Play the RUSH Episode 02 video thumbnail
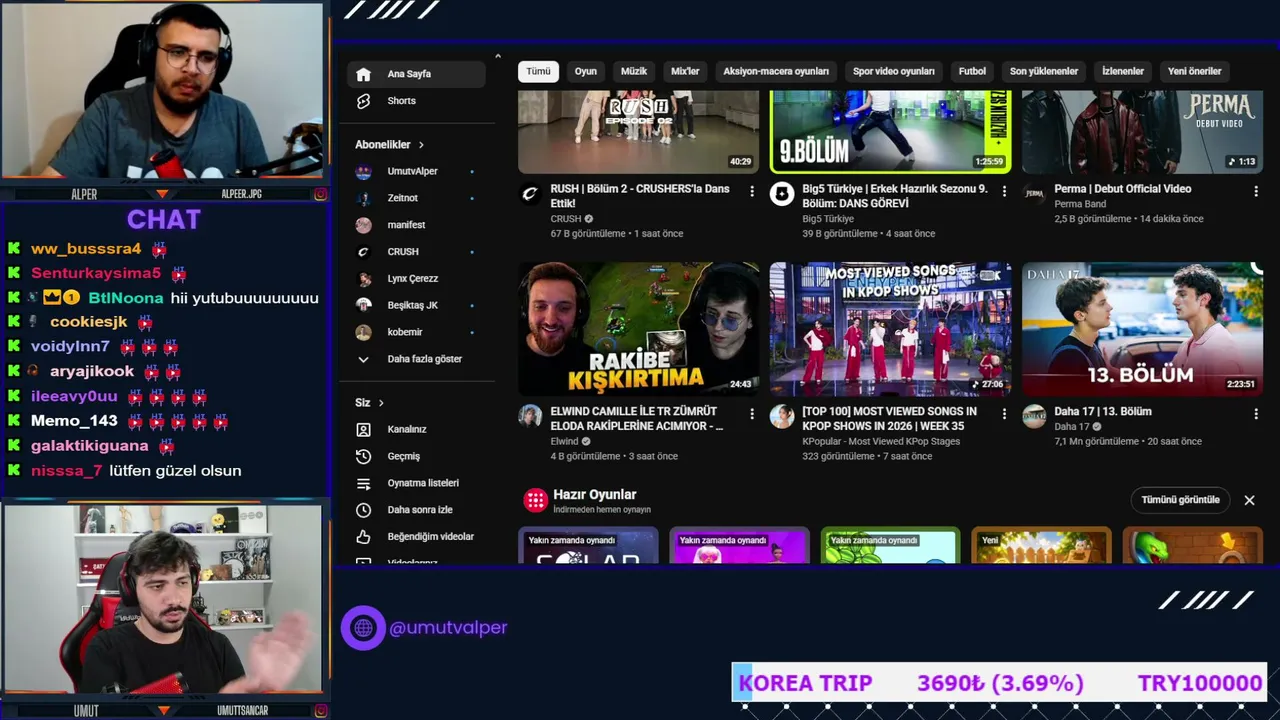The image size is (1280, 720). pyautogui.click(x=638, y=132)
